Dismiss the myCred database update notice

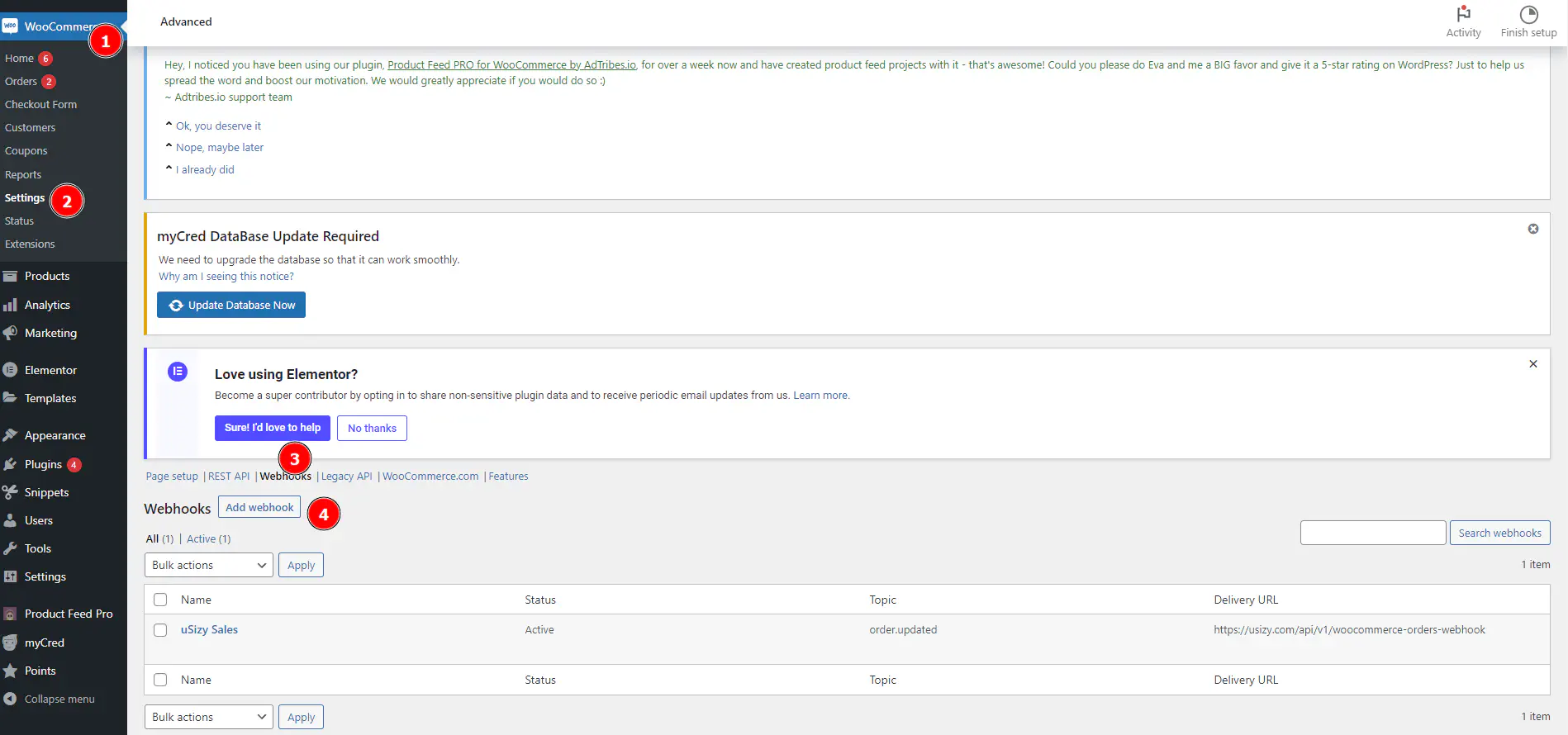pyautogui.click(x=1532, y=229)
